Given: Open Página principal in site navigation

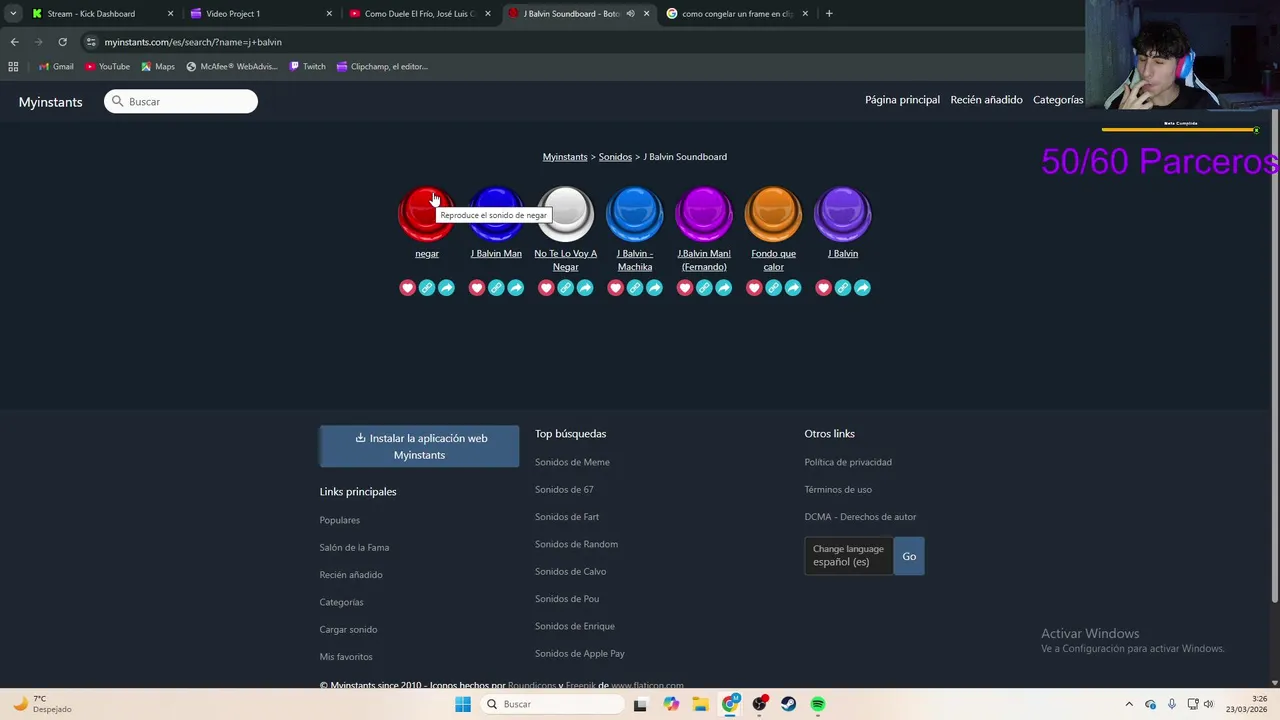Looking at the screenshot, I should point(902,100).
